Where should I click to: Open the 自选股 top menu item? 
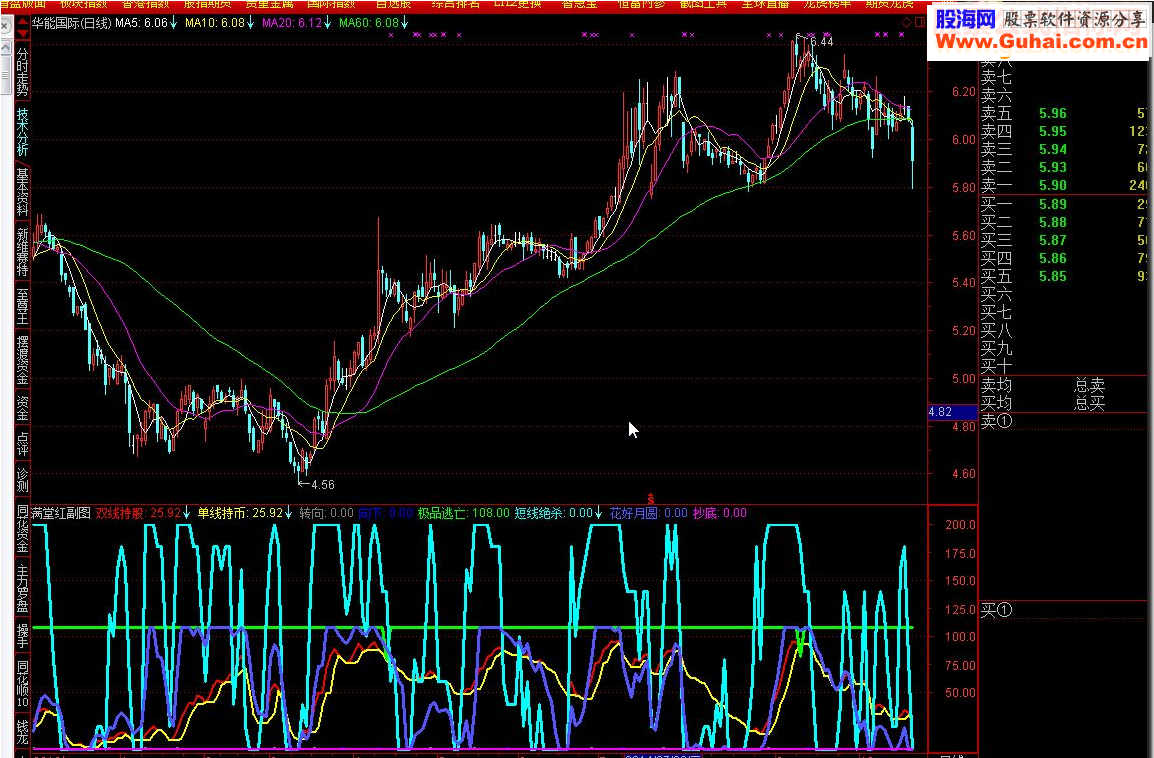click(393, 4)
